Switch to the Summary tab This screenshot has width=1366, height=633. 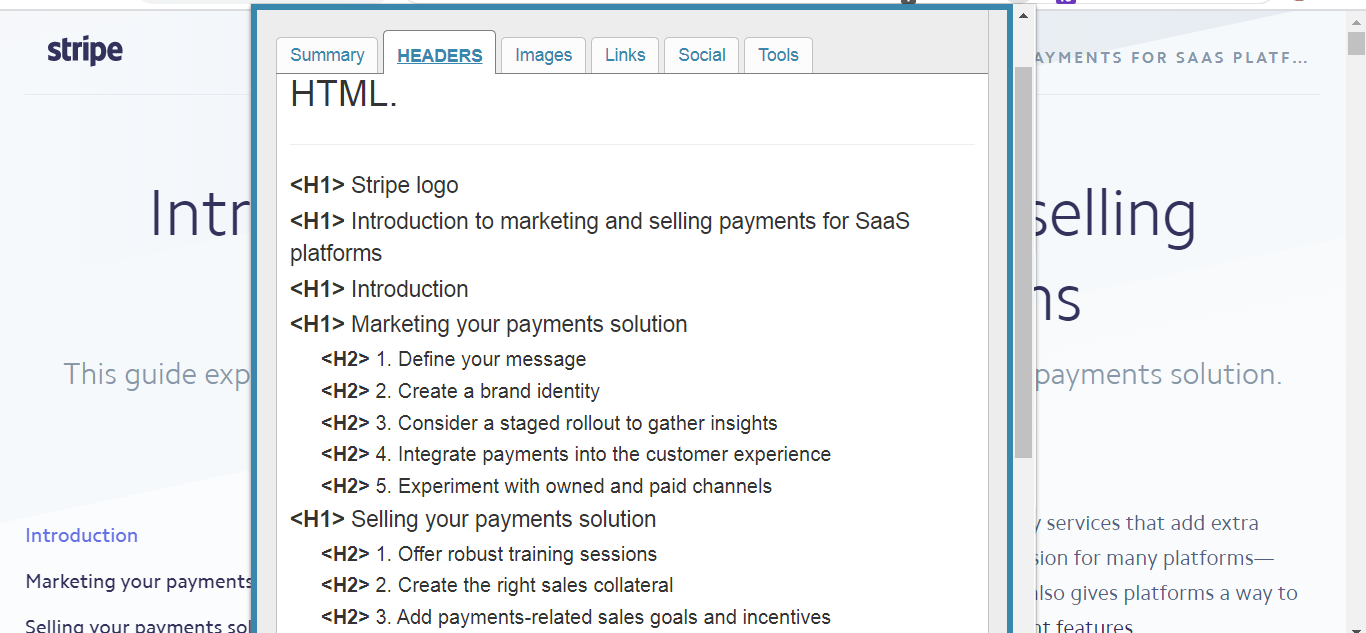point(327,55)
